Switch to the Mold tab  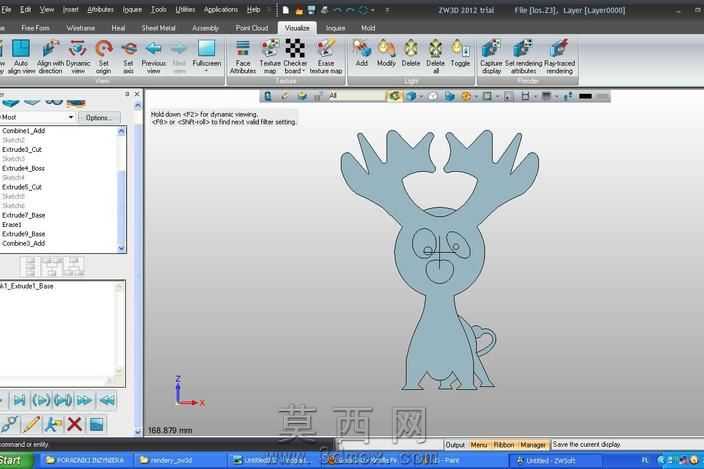pyautogui.click(x=368, y=28)
